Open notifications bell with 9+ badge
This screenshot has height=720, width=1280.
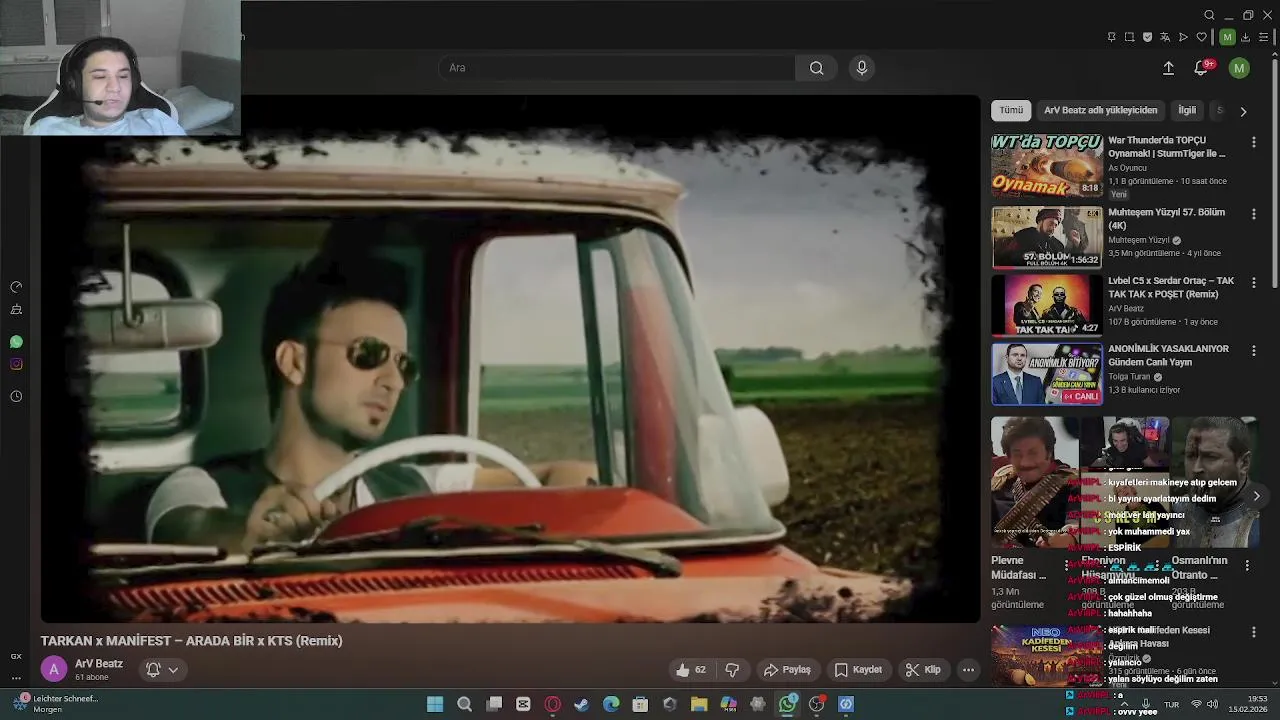coord(1202,68)
